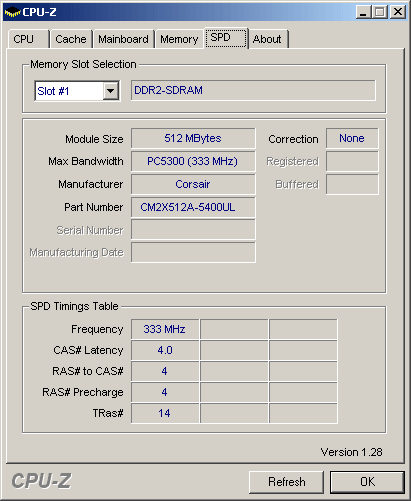Click the Refresh button
Viewport: 411px width, 501px height.
287,482
